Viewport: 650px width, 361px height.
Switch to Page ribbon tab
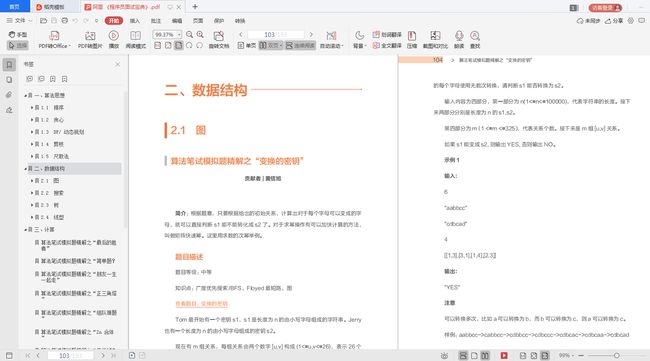point(198,20)
